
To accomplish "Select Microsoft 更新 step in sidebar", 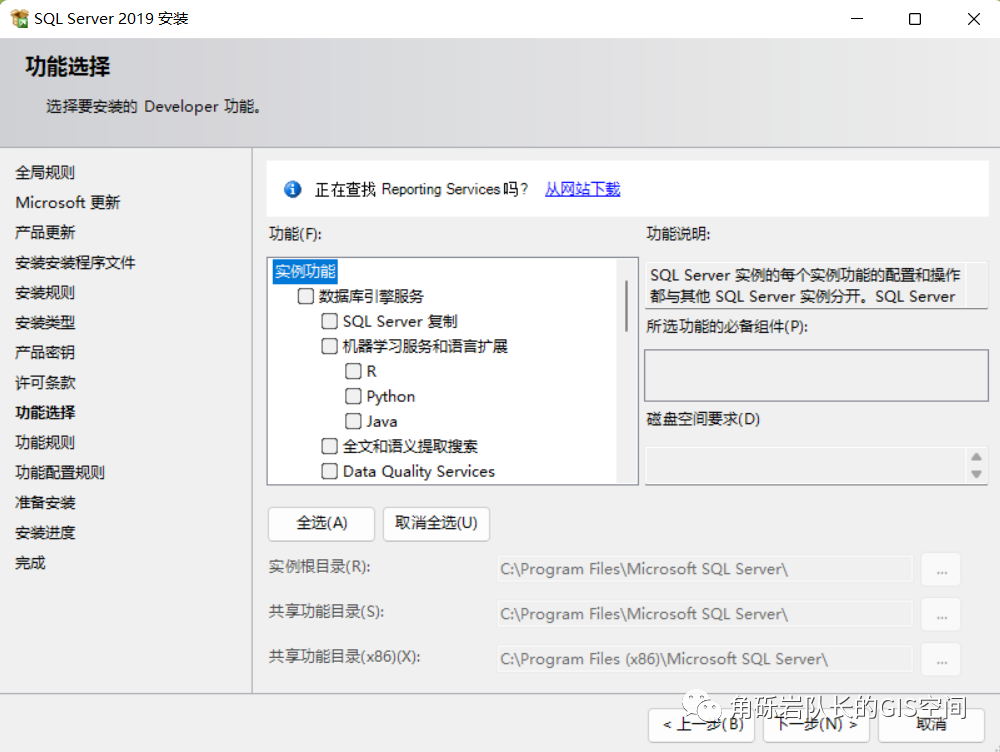I will 68,202.
